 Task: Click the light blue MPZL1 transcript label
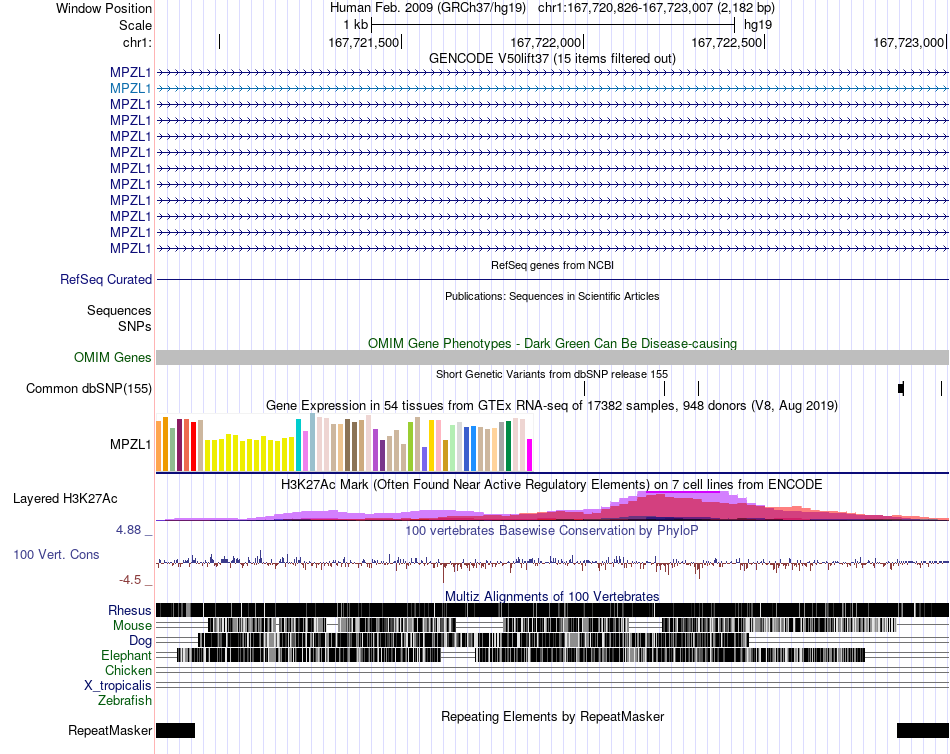130,88
